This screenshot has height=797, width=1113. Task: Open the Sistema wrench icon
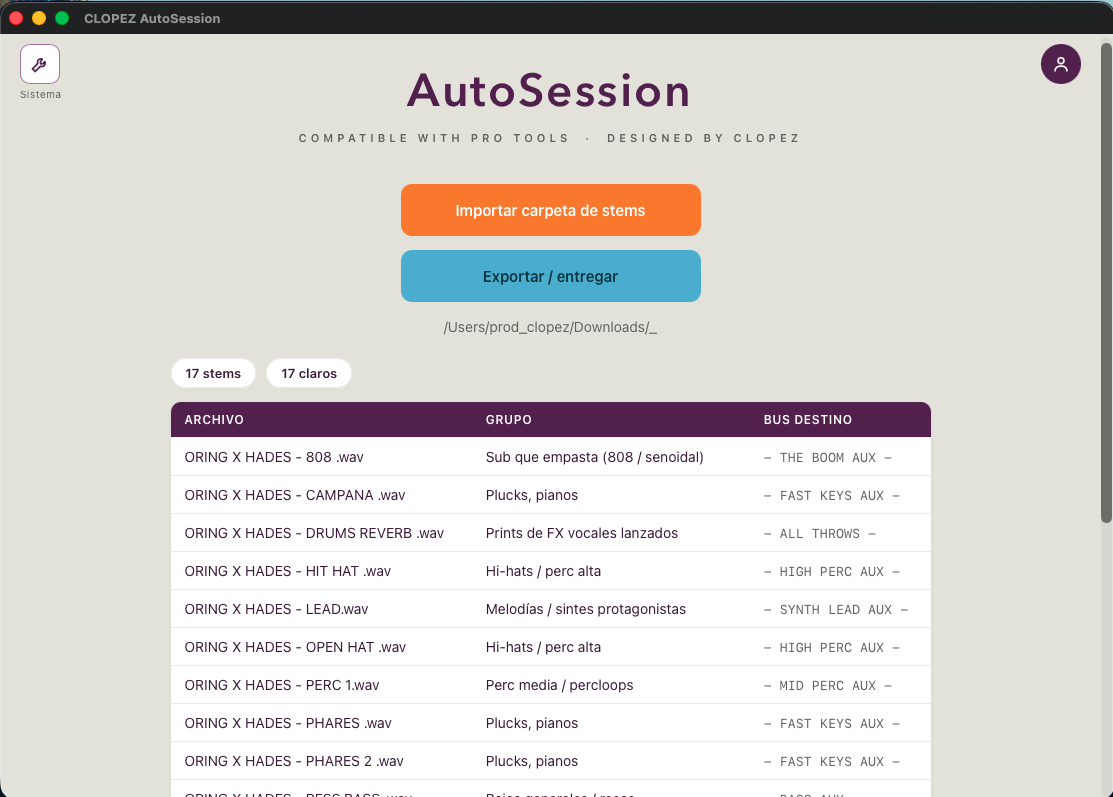click(x=40, y=64)
